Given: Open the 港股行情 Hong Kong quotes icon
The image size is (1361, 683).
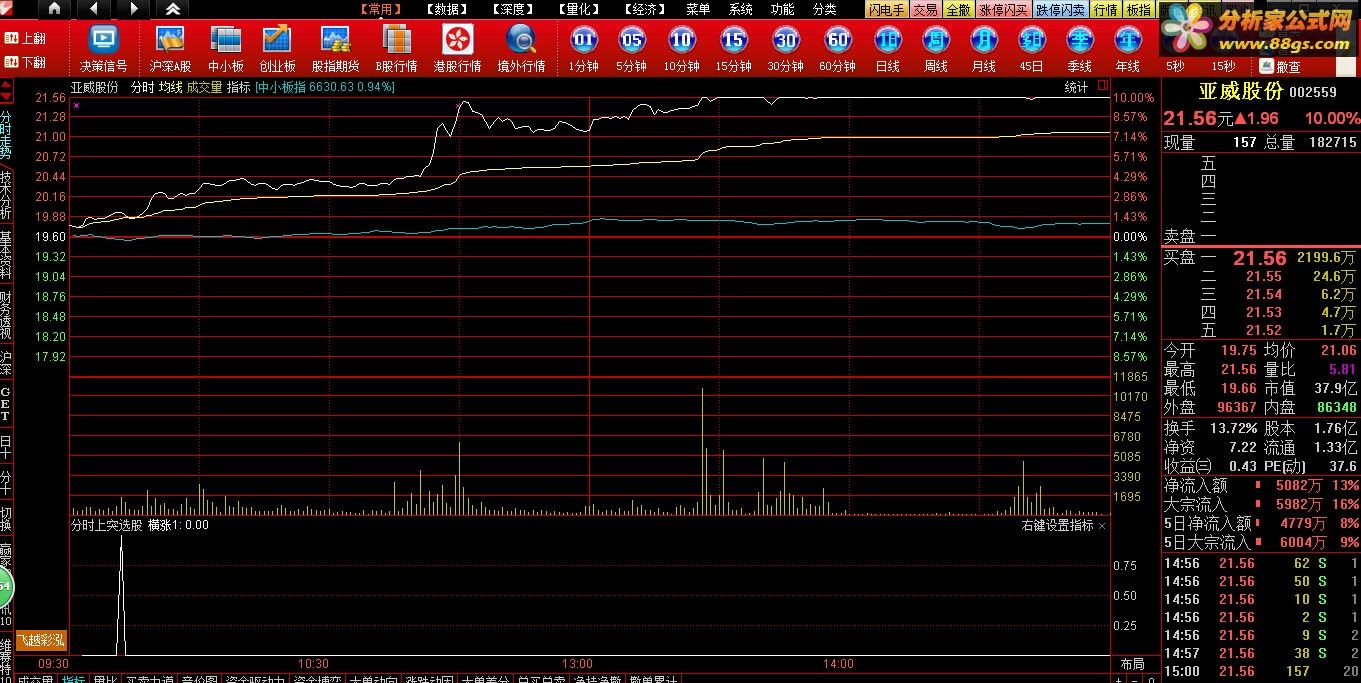Looking at the screenshot, I should click(458, 48).
